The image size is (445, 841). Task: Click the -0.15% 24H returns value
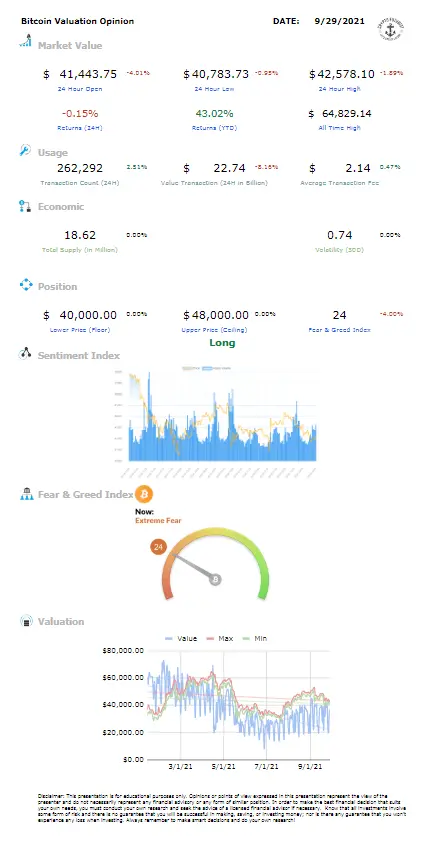[x=80, y=113]
